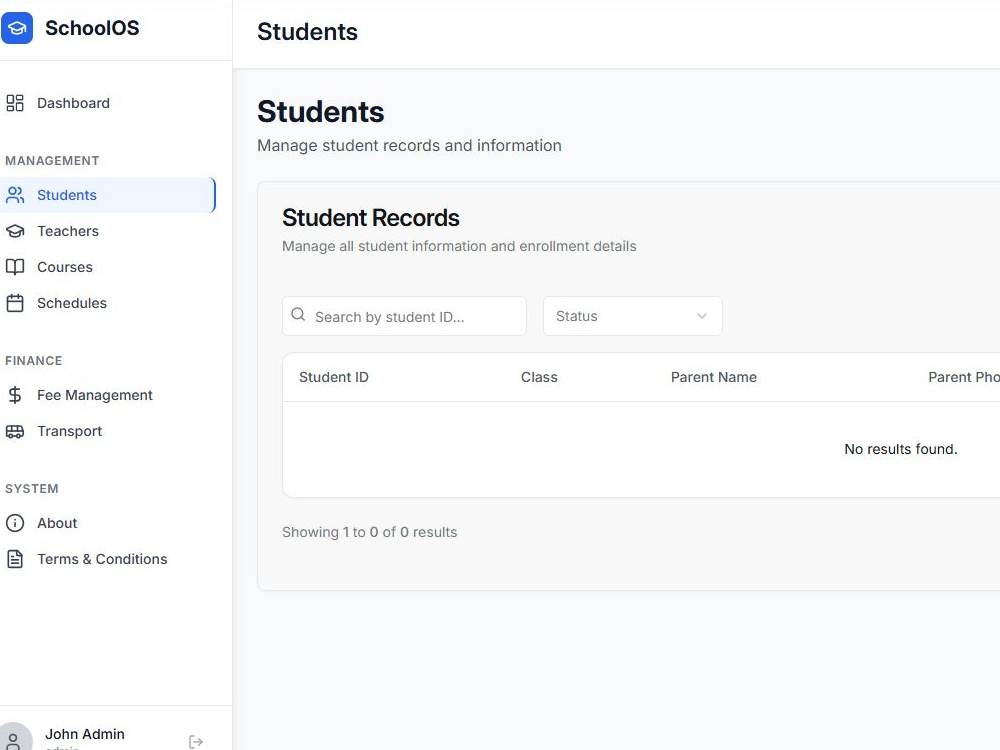
Task: Click the 'No results found.' message
Action: point(901,449)
